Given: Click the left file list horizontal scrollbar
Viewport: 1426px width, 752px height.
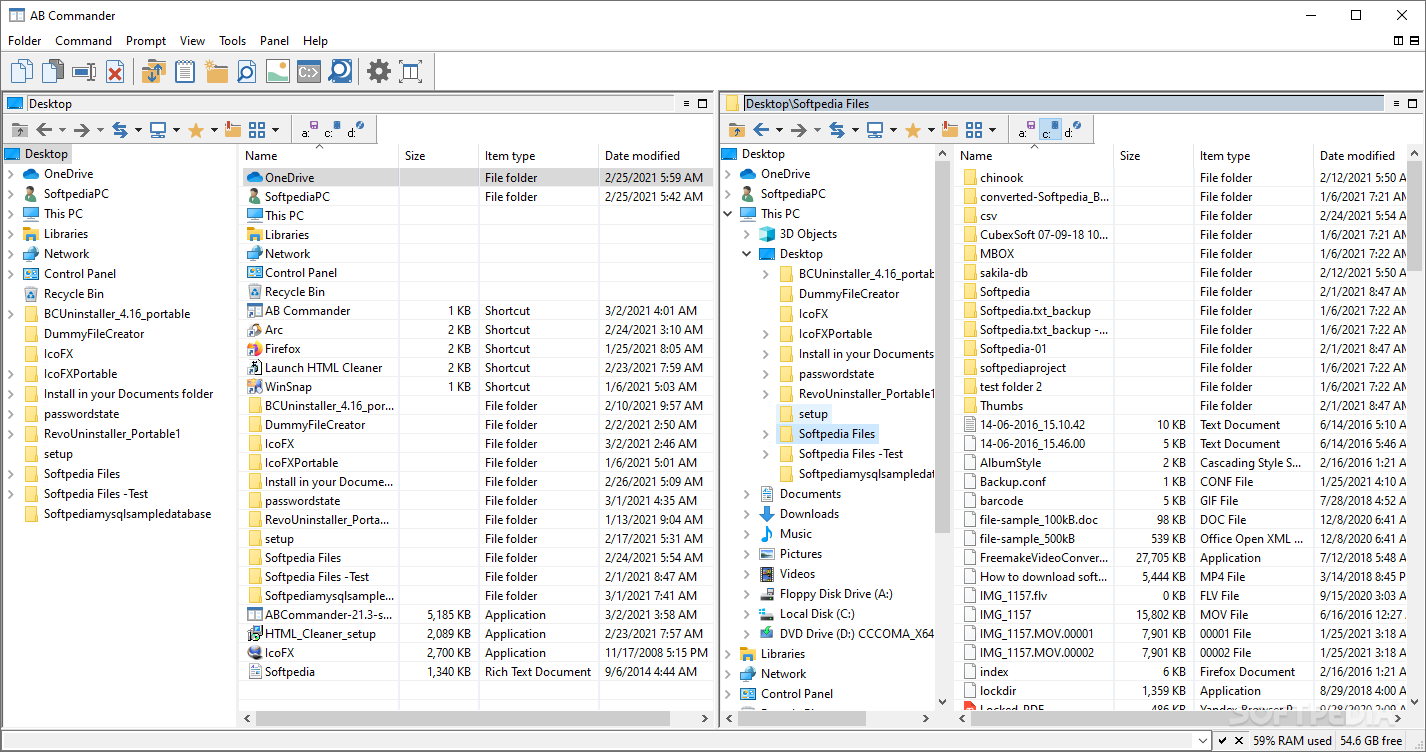Looking at the screenshot, I should coord(462,718).
